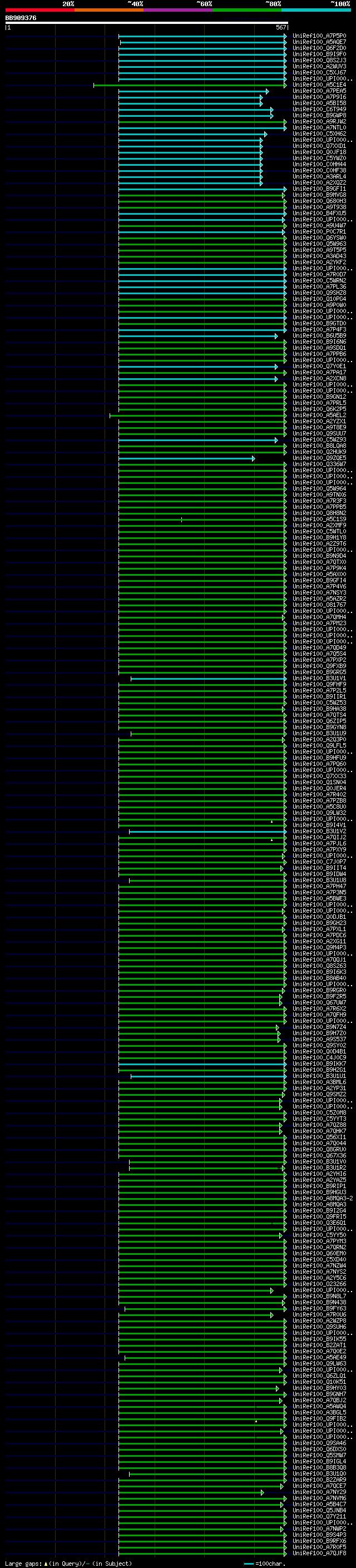Viewport: 356px width, 1568px height.
Task: Select the UniRef100_A2YKF2 label
Action: [x=319, y=263]
